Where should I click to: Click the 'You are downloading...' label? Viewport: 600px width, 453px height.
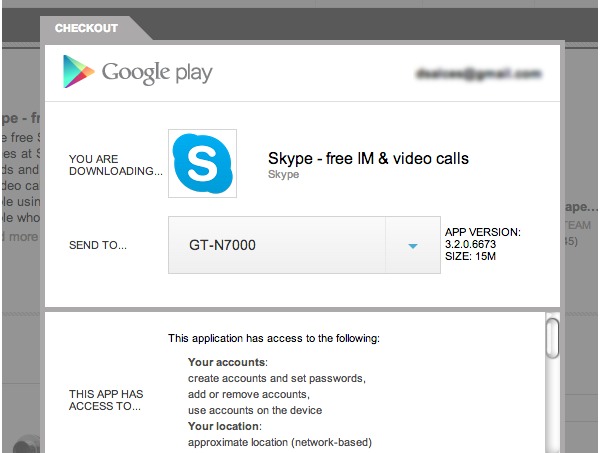tap(115, 164)
